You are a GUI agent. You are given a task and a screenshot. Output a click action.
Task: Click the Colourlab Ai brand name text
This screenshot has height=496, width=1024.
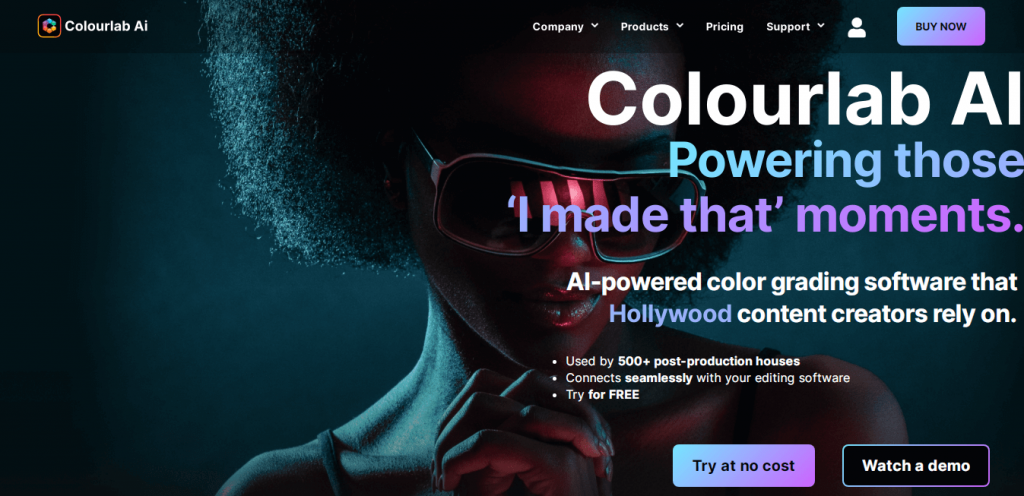click(x=106, y=26)
